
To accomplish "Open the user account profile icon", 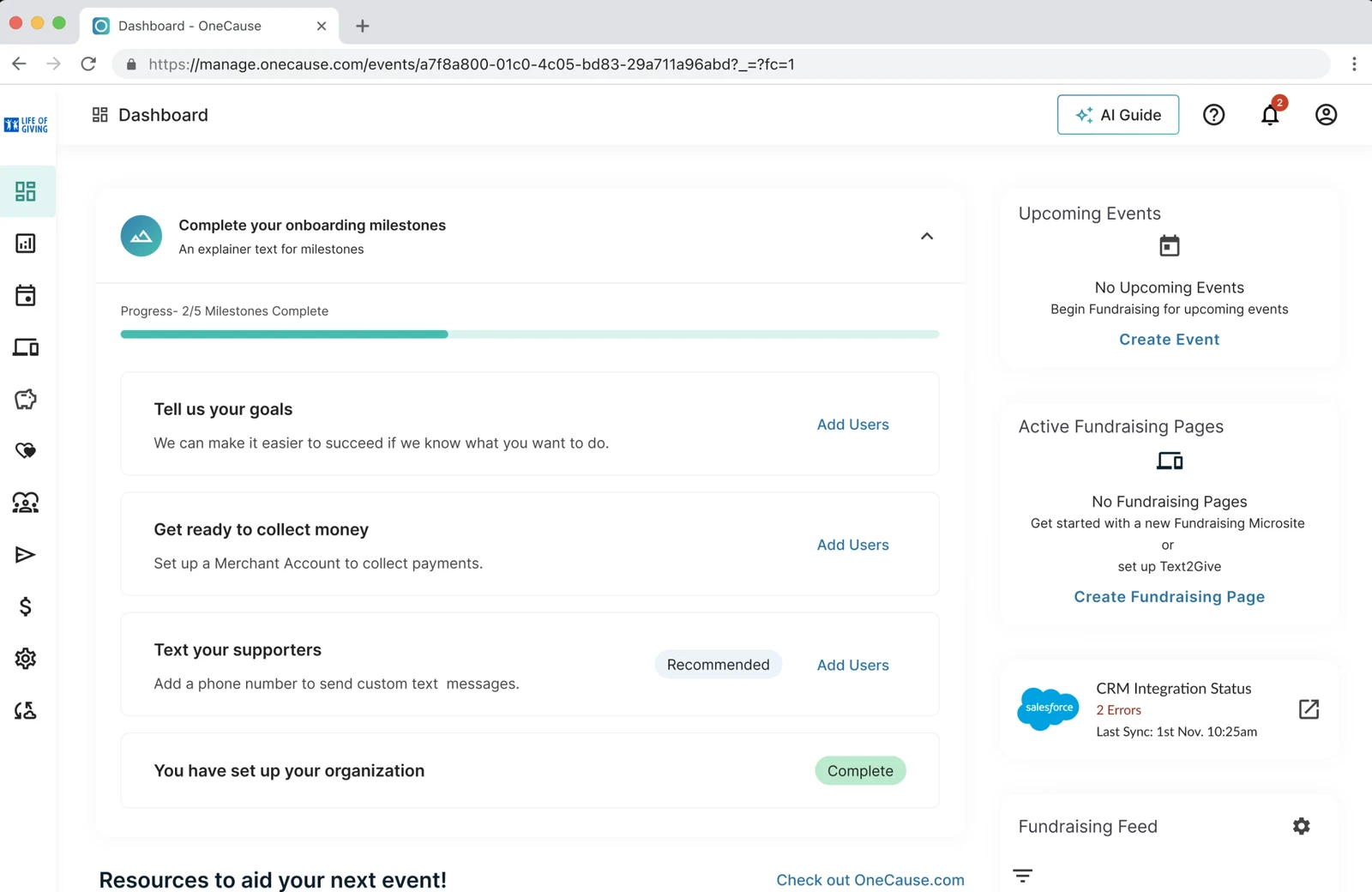I will (1326, 115).
